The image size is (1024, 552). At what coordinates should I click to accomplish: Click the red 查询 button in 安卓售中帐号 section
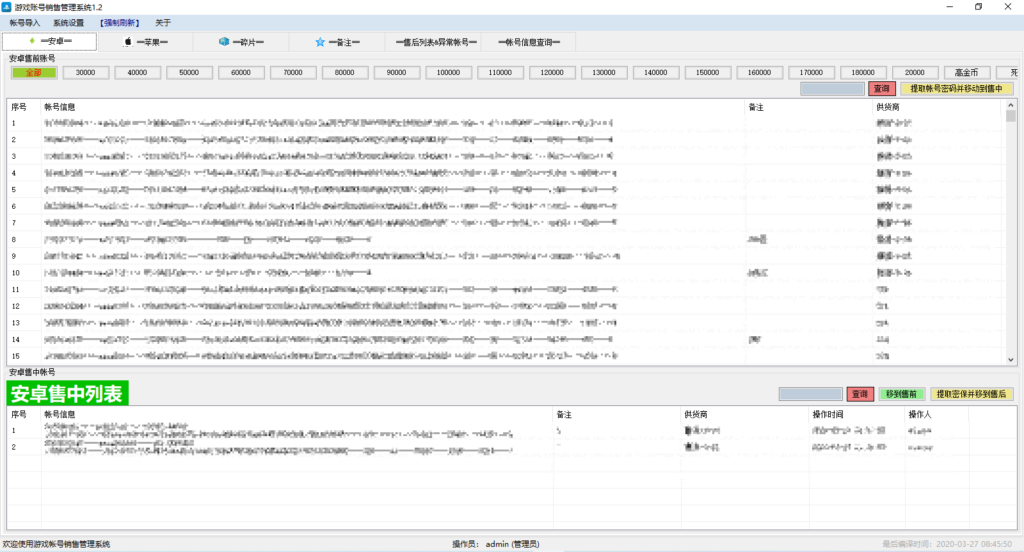point(860,394)
